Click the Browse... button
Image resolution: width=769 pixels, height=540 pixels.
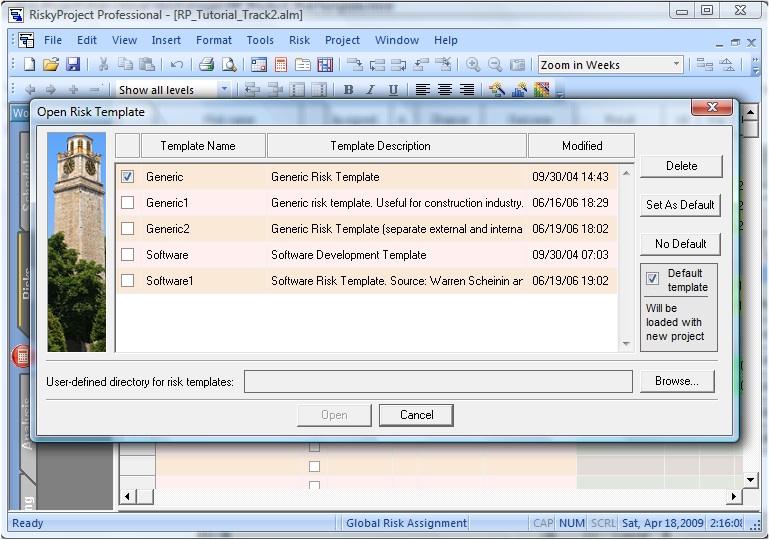677,381
